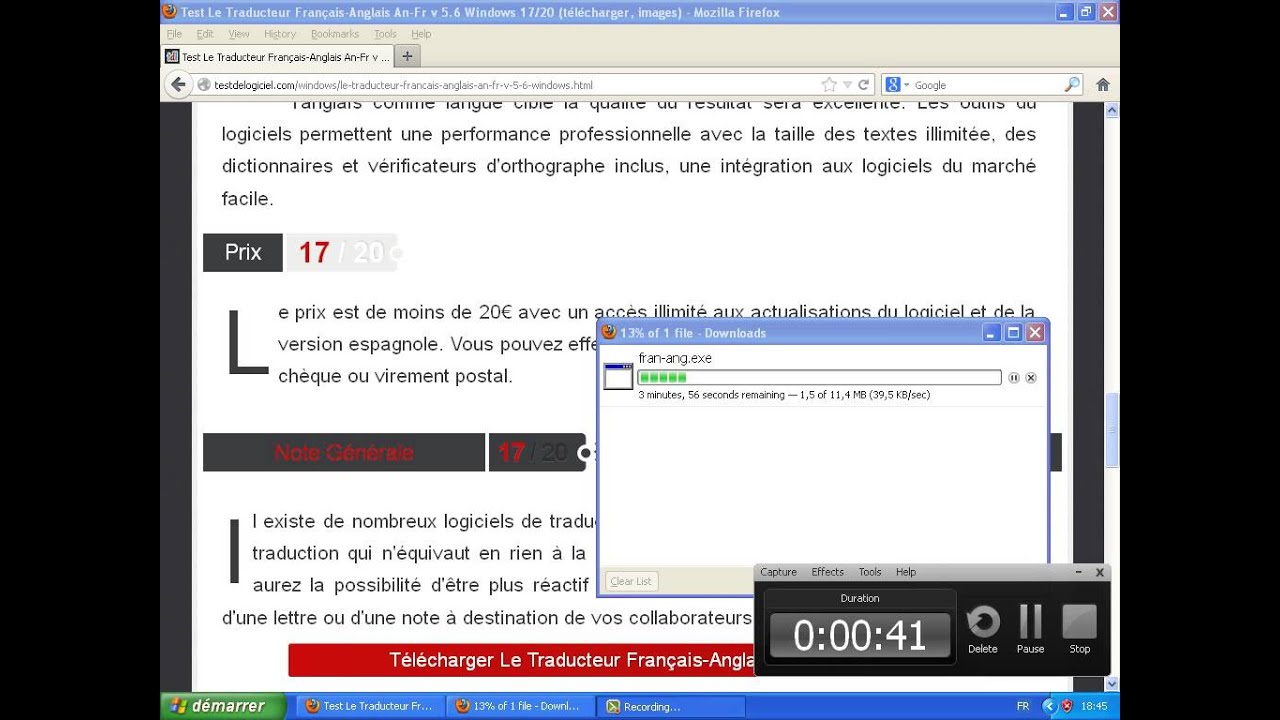
Task: Open Firefox Tools menu
Action: pyautogui.click(x=385, y=34)
